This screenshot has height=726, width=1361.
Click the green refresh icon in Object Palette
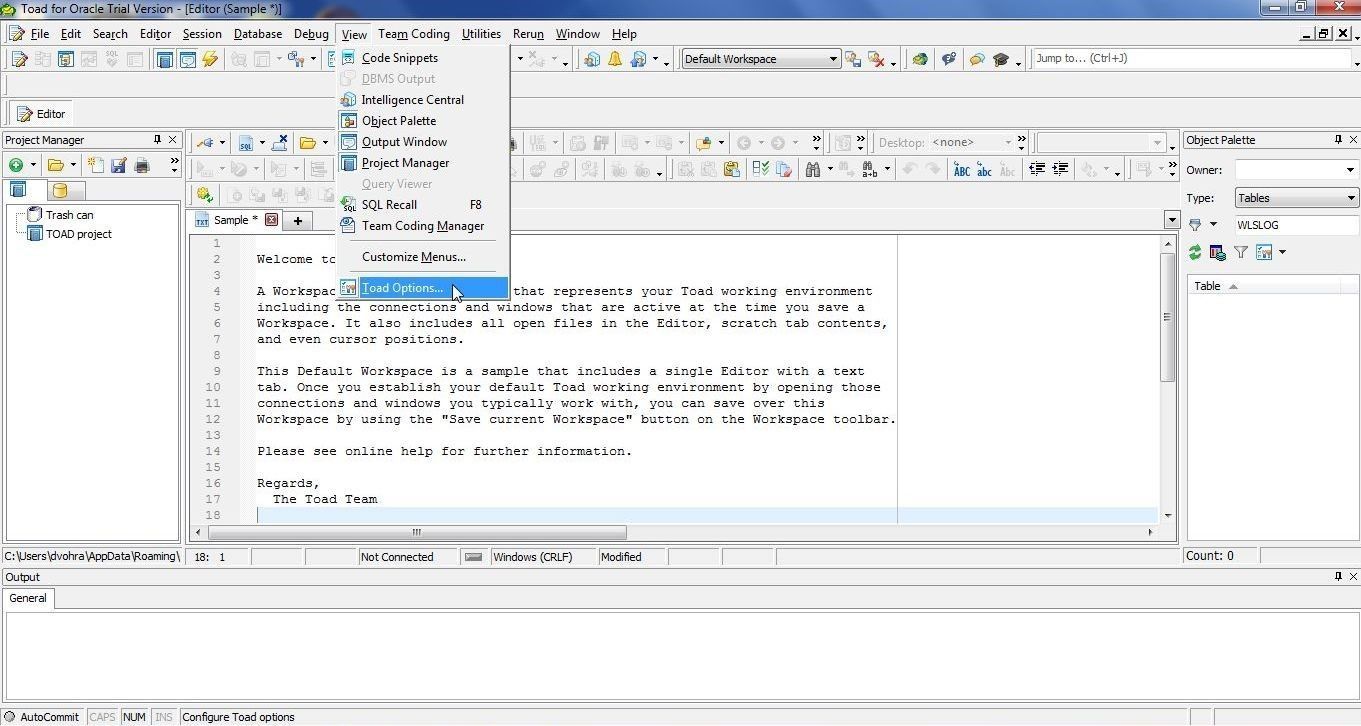click(x=1194, y=253)
